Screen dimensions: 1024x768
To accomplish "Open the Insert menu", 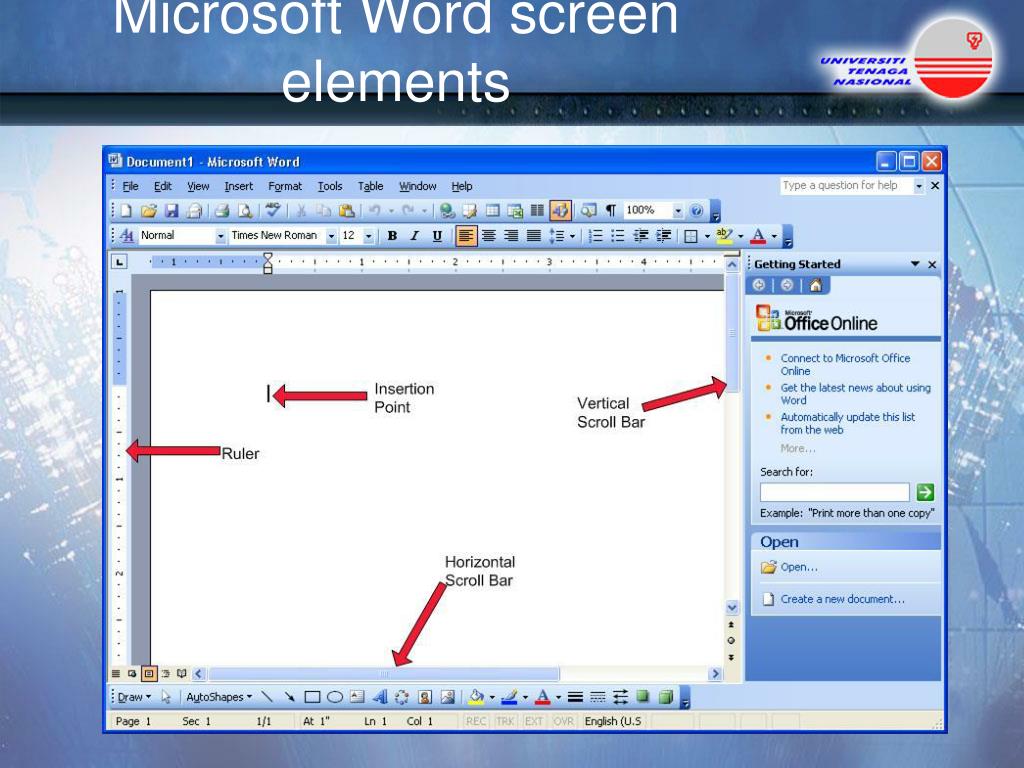I will (x=238, y=186).
